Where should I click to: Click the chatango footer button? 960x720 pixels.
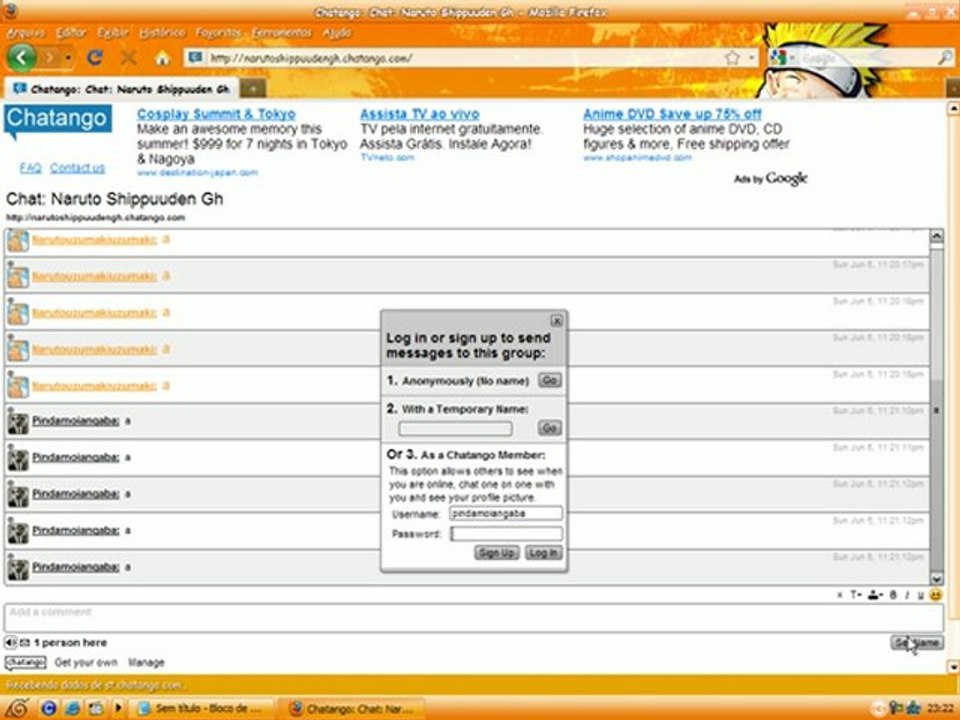(x=25, y=662)
